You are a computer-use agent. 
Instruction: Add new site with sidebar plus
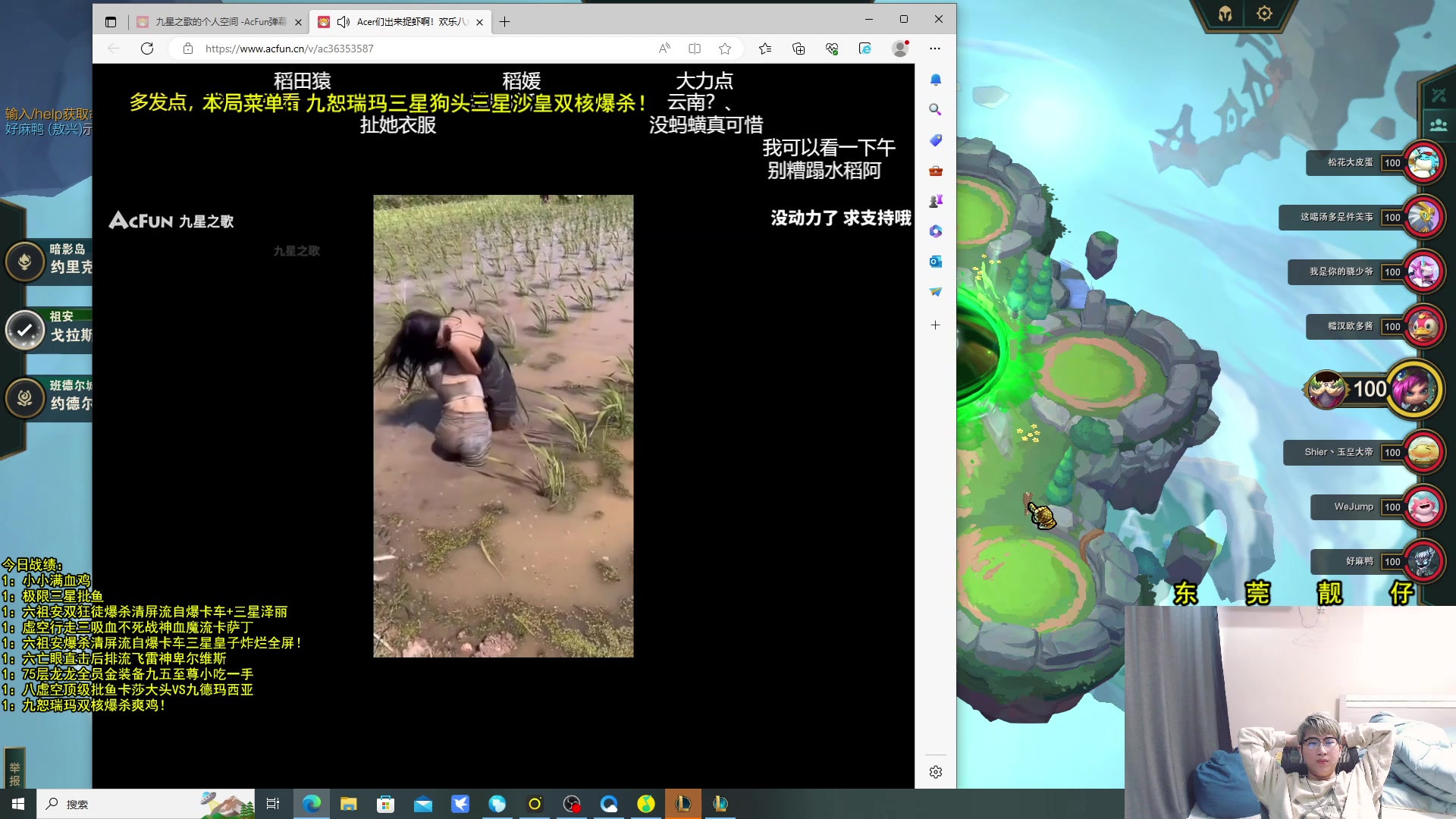point(936,325)
